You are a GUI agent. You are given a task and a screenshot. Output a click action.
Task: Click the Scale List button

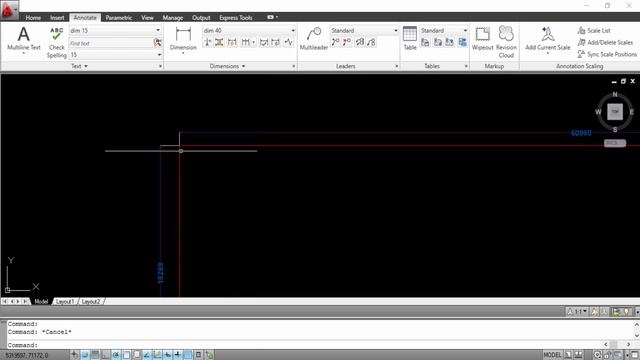[594, 30]
